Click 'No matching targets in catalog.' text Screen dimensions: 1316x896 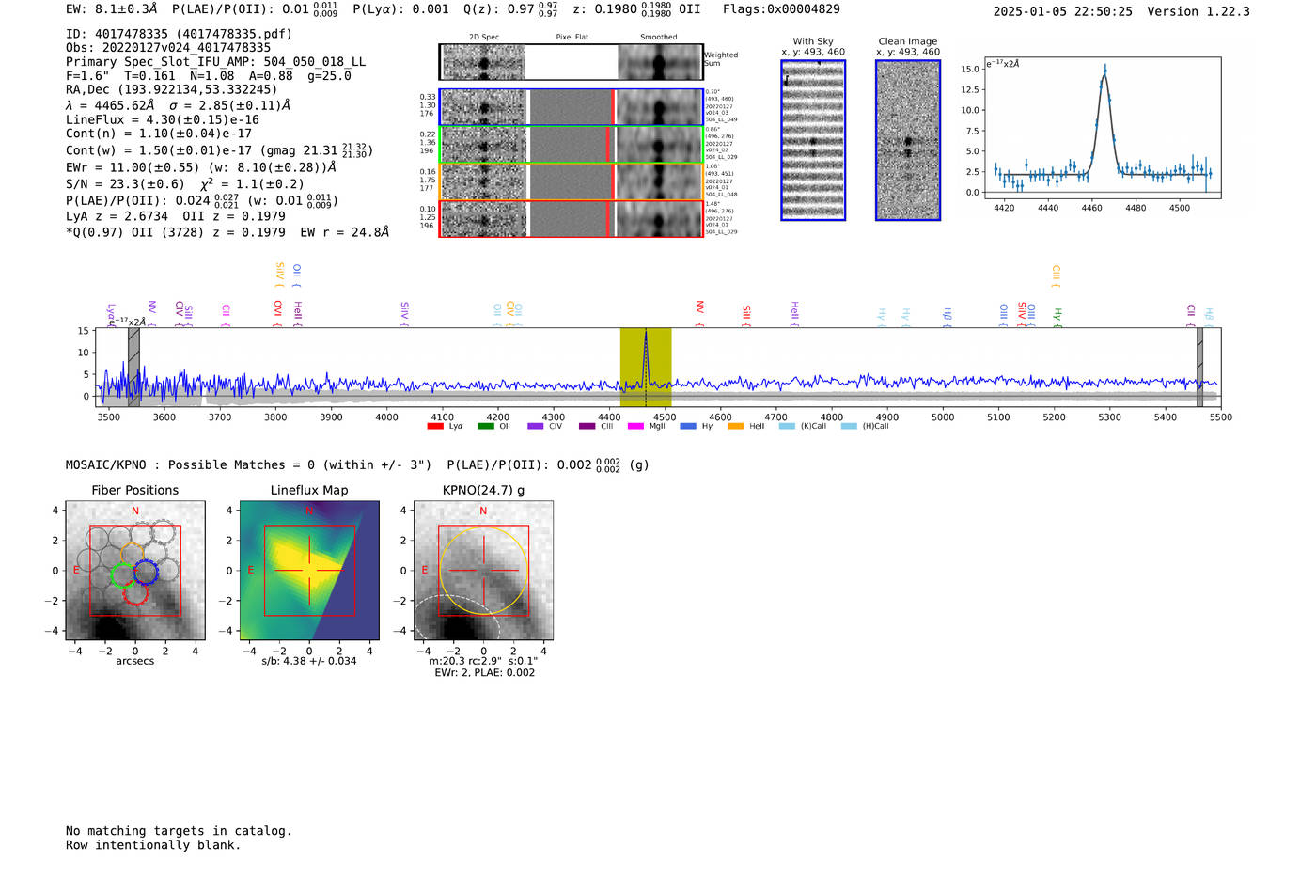(179, 831)
